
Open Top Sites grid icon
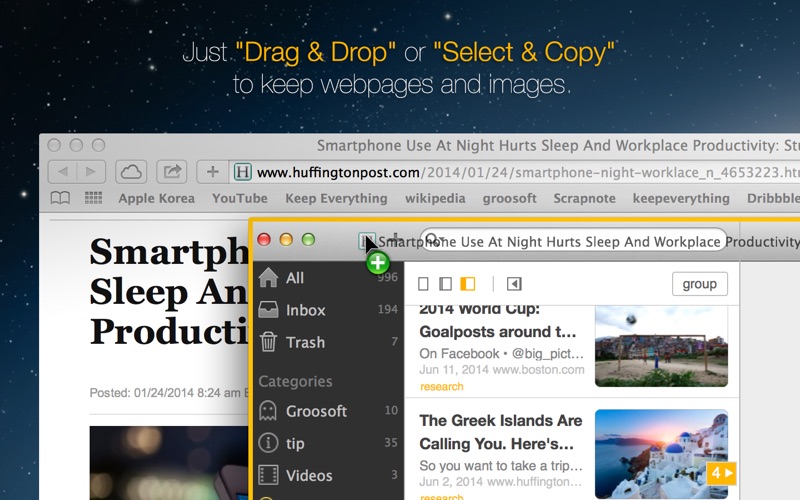tap(93, 198)
